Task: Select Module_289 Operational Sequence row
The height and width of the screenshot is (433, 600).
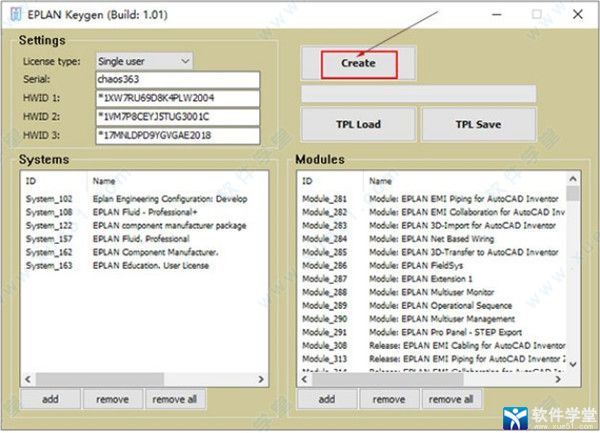Action: (432, 306)
